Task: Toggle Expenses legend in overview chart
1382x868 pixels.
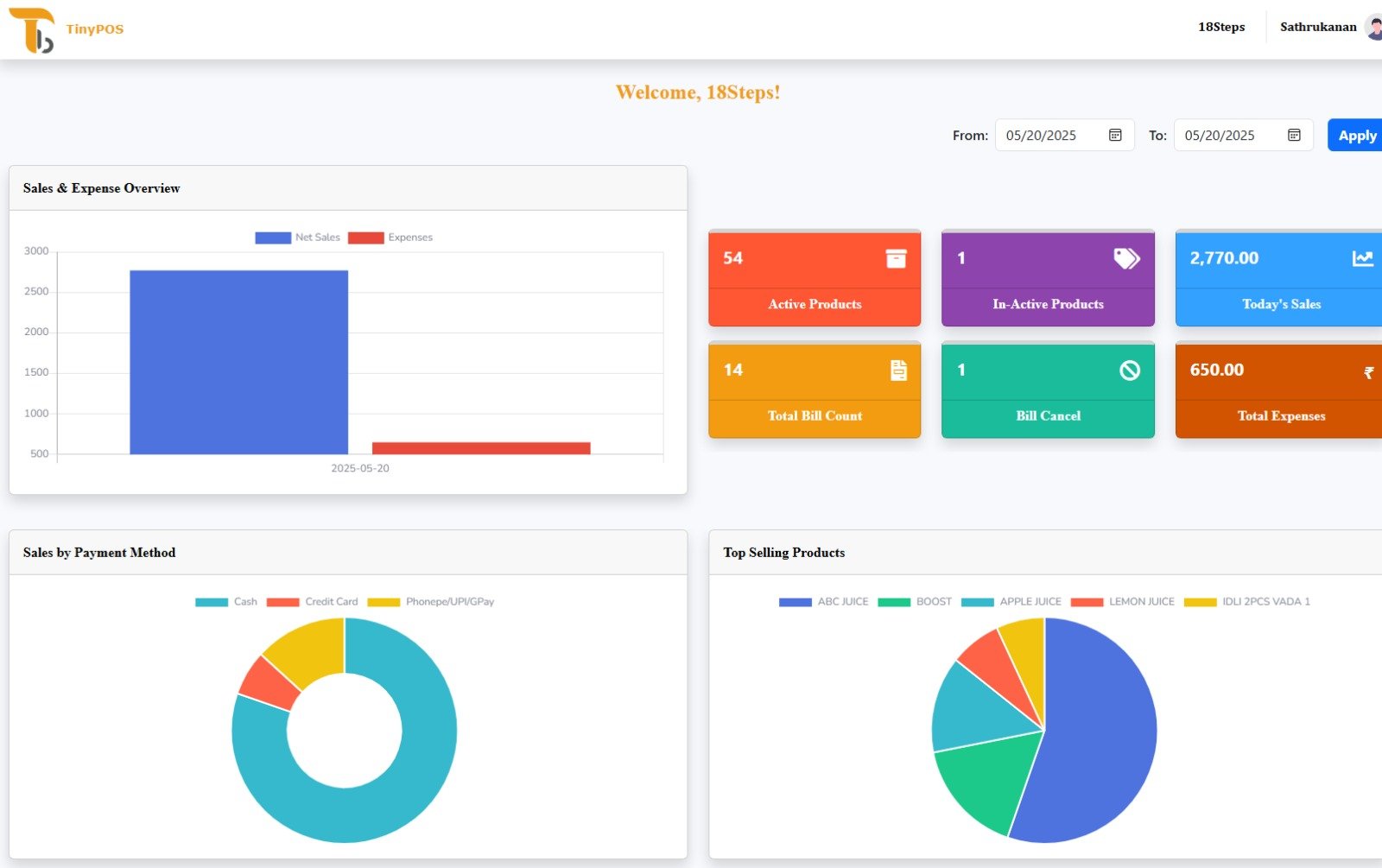Action: pyautogui.click(x=390, y=238)
